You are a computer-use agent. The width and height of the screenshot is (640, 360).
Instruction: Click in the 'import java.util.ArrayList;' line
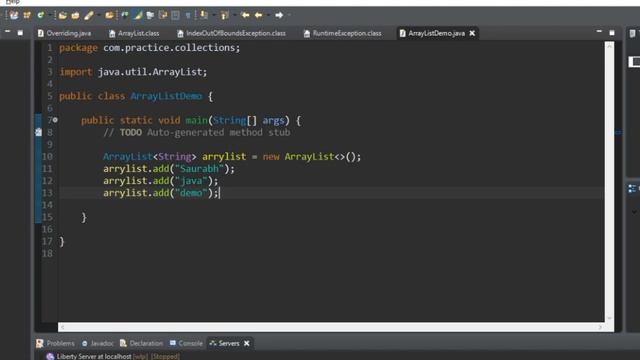(133, 72)
